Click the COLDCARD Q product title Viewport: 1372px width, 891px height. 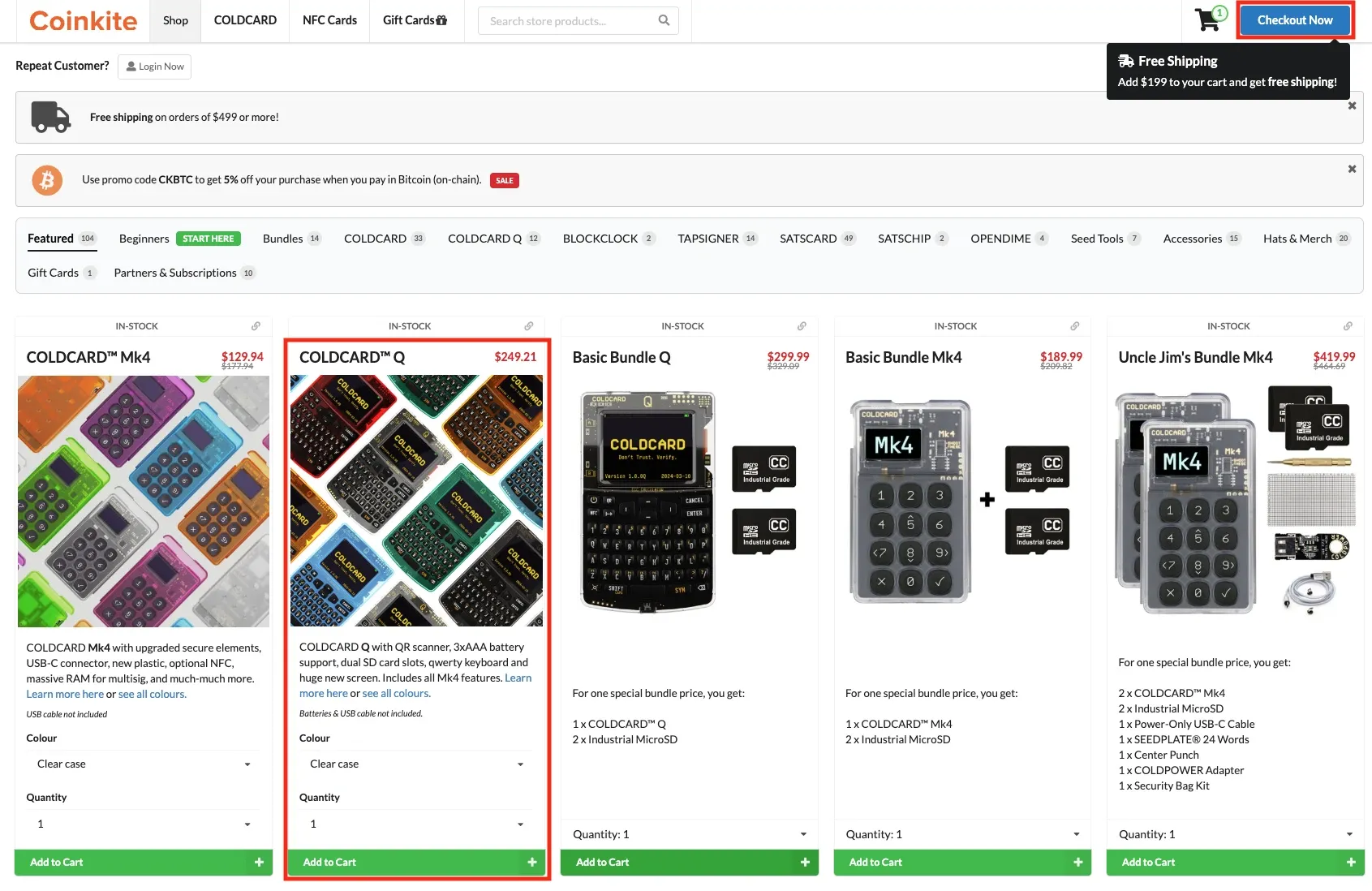(352, 358)
